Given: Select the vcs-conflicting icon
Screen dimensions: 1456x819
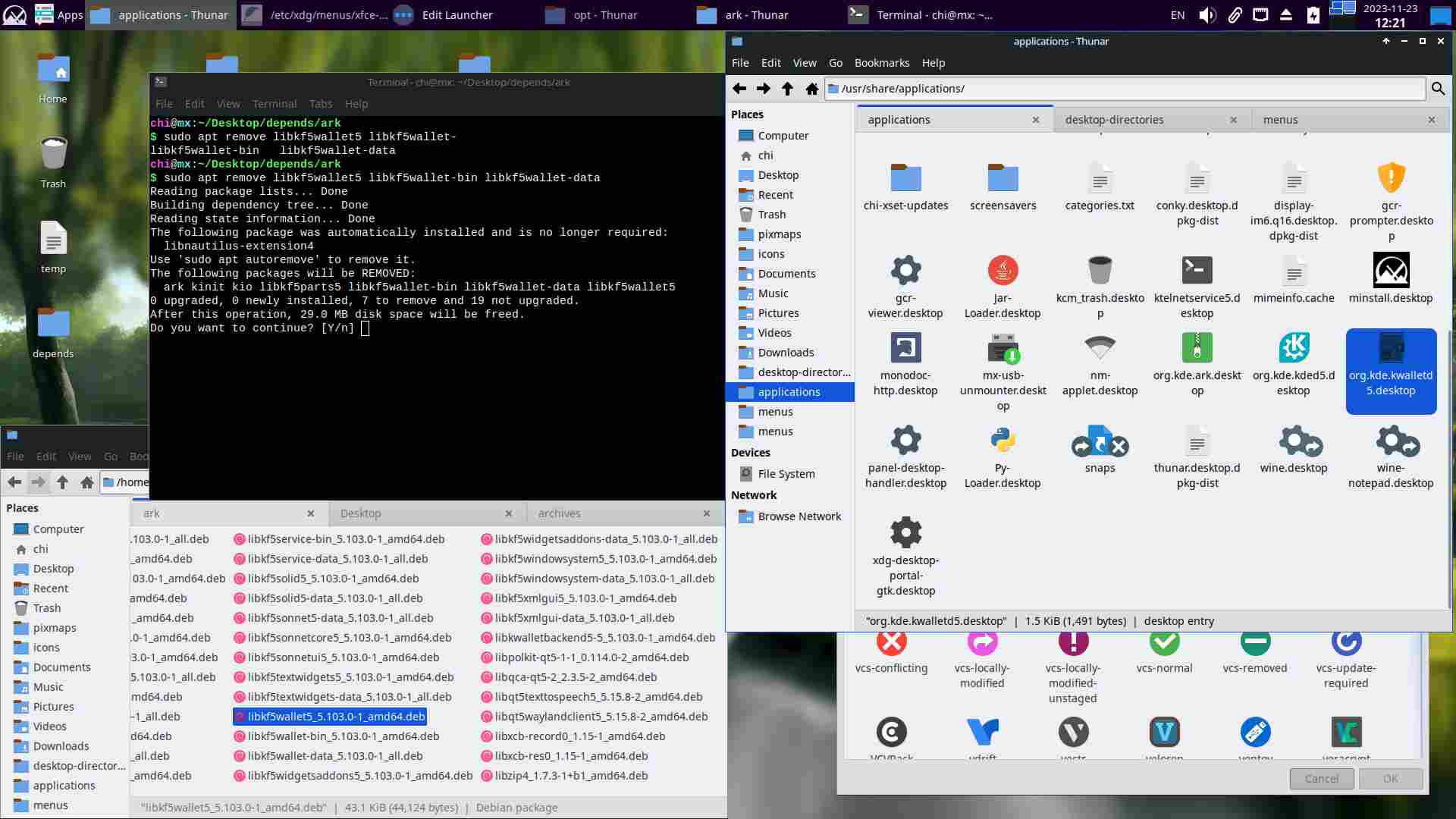Looking at the screenshot, I should click(x=891, y=643).
